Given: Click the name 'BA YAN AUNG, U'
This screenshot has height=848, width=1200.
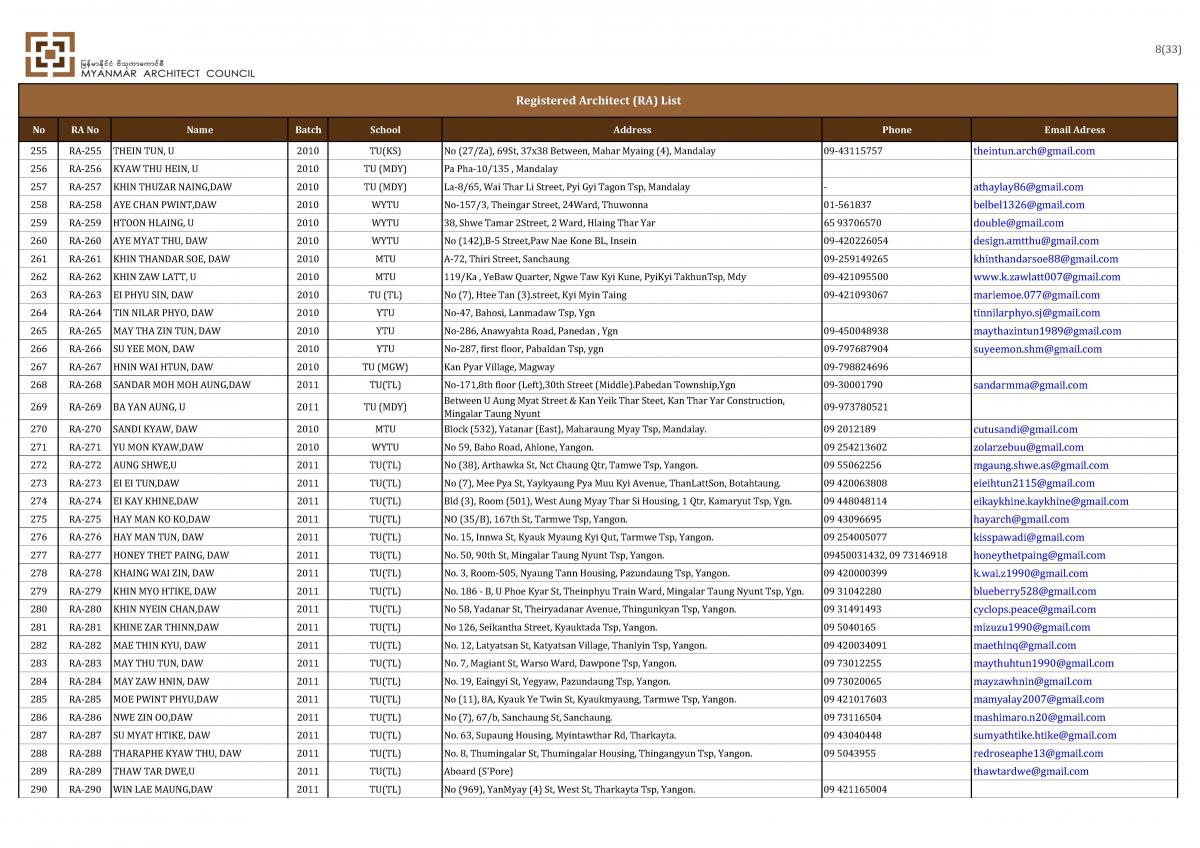Looking at the screenshot, I should 149,407.
